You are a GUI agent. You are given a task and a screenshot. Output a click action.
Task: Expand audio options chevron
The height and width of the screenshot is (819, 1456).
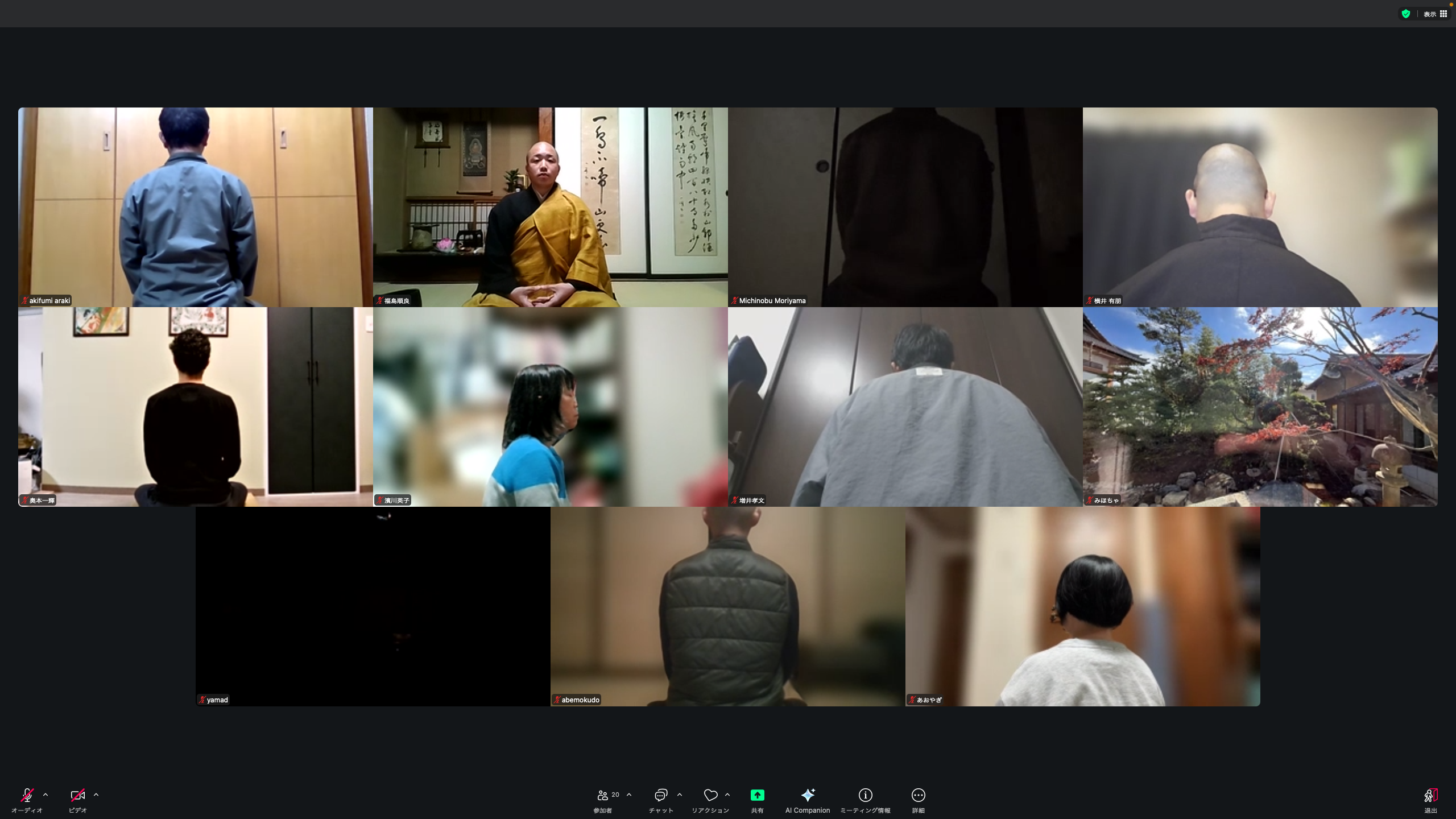tap(45, 795)
